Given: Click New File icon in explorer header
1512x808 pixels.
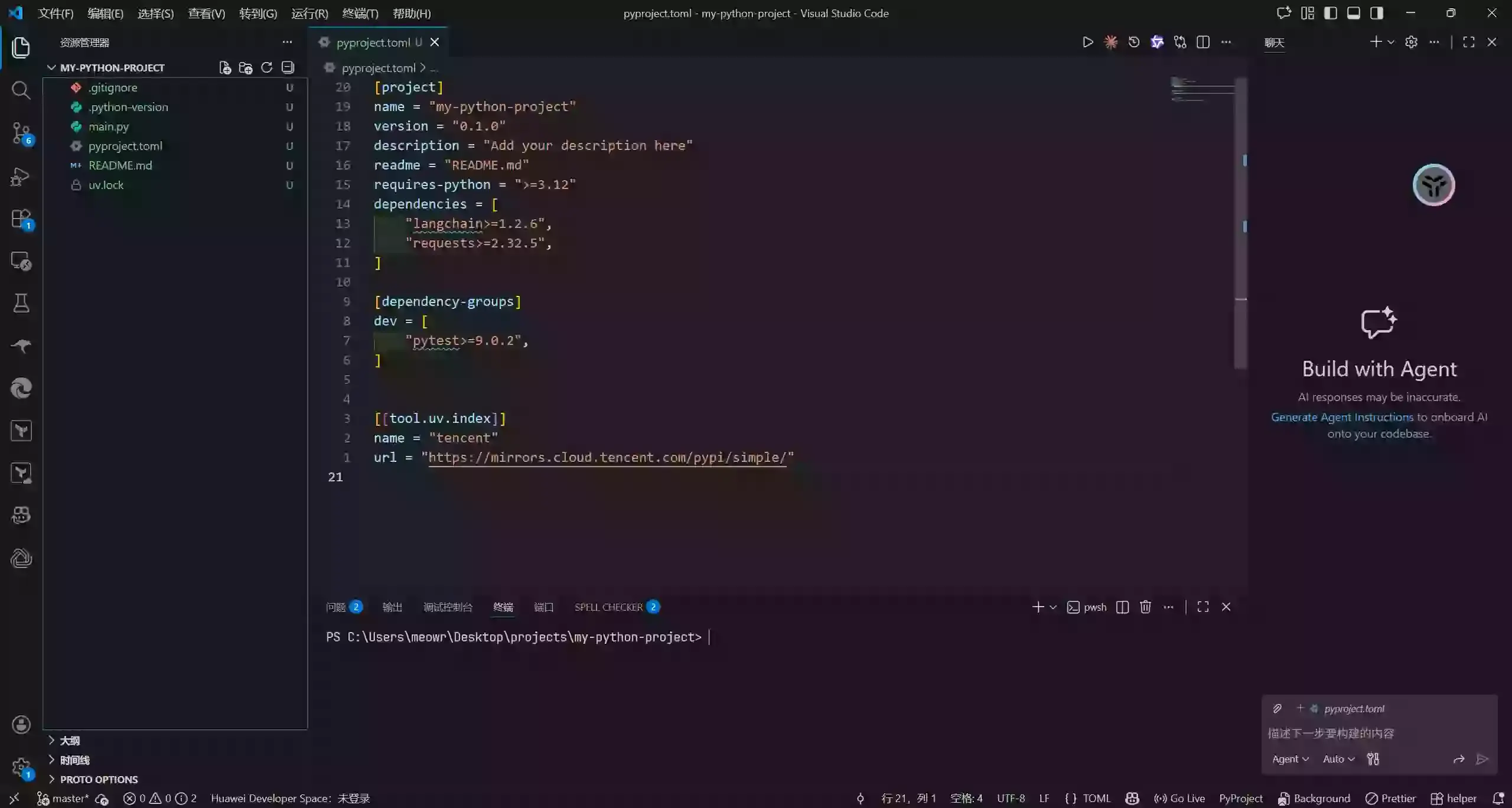Looking at the screenshot, I should 224,67.
